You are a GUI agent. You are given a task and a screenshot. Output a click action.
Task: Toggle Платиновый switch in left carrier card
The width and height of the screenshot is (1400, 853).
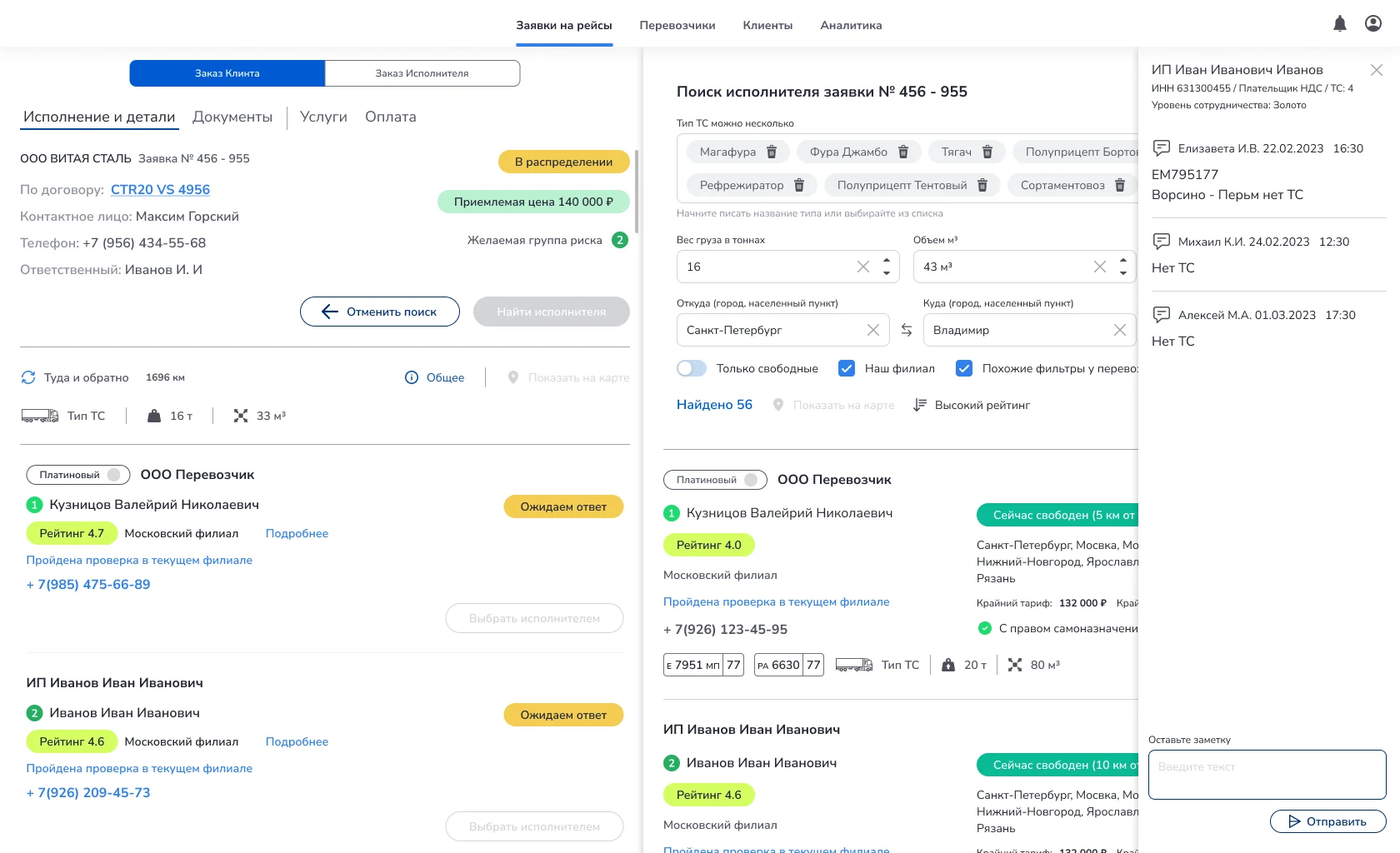point(114,475)
